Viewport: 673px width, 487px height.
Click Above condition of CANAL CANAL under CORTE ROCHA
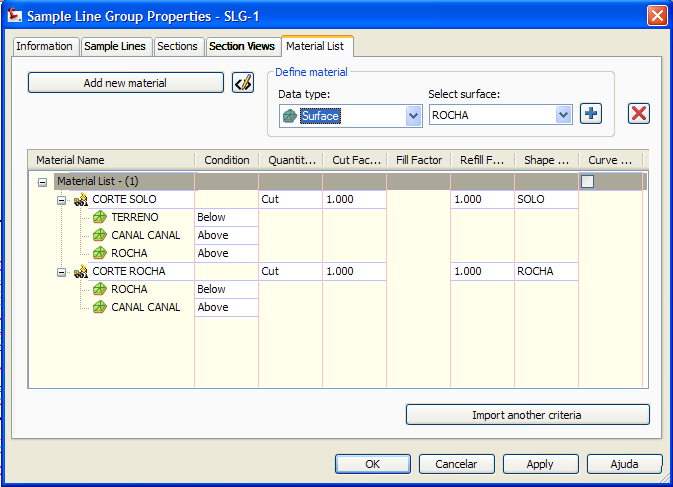[226, 308]
